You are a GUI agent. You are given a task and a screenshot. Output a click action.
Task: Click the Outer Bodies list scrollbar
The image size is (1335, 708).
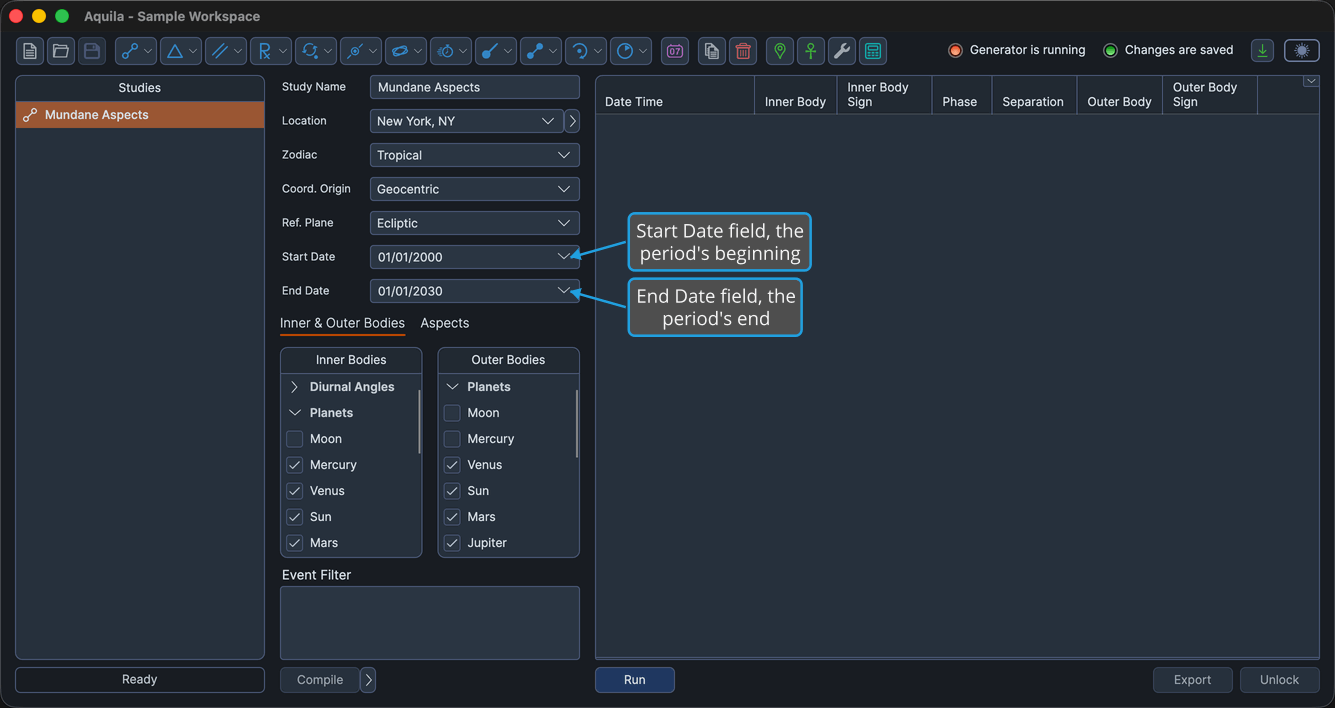pyautogui.click(x=576, y=424)
